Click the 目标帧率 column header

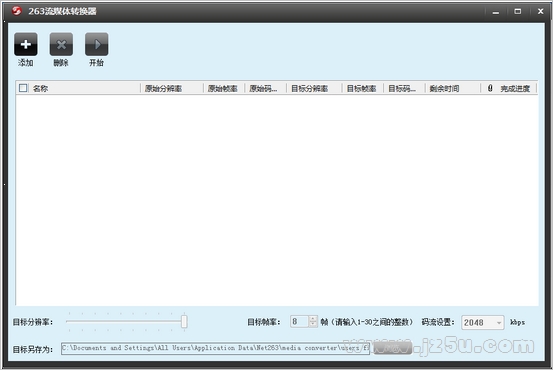(363, 88)
